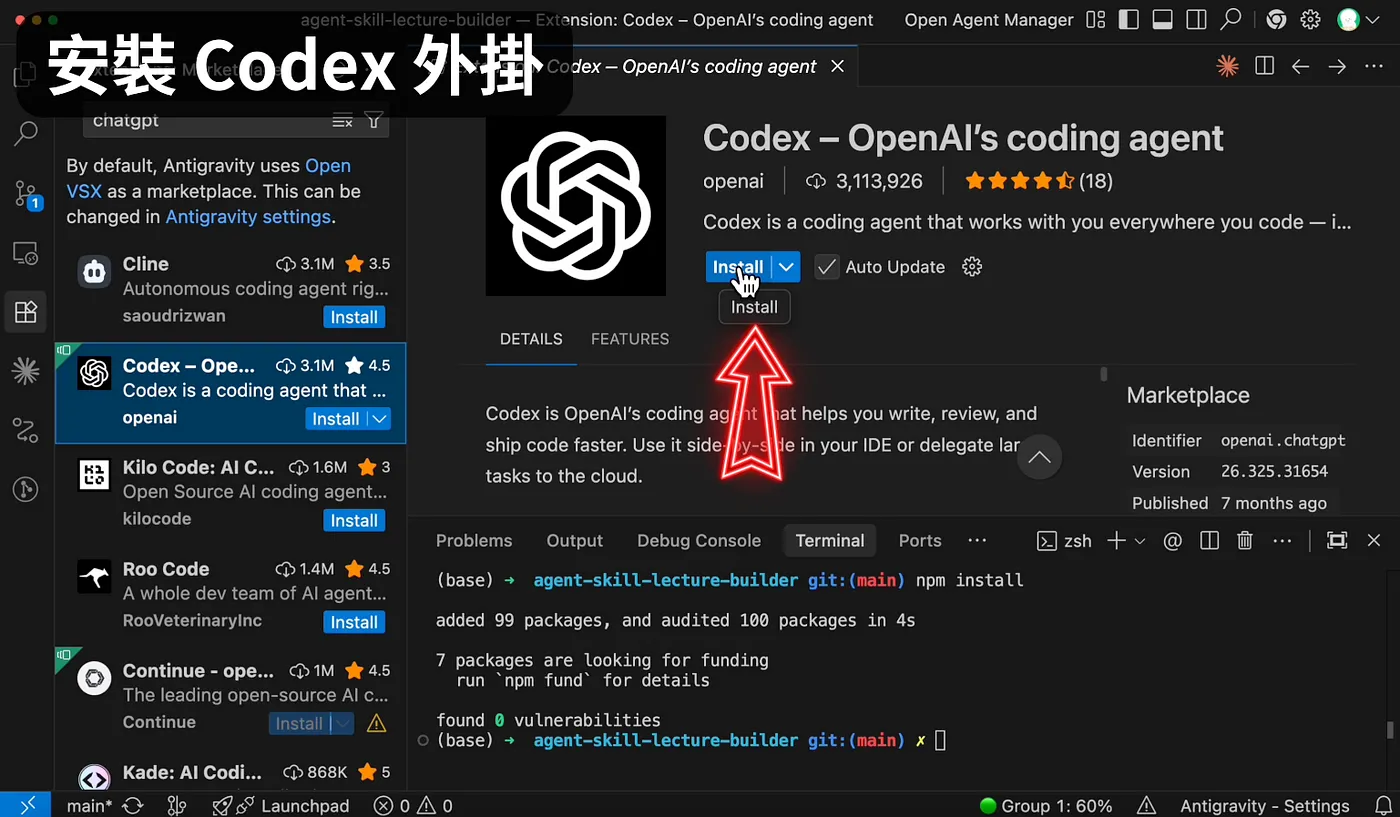Image resolution: width=1400 pixels, height=817 pixels.
Task: Go back with the left arrow
Action: pos(1300,66)
